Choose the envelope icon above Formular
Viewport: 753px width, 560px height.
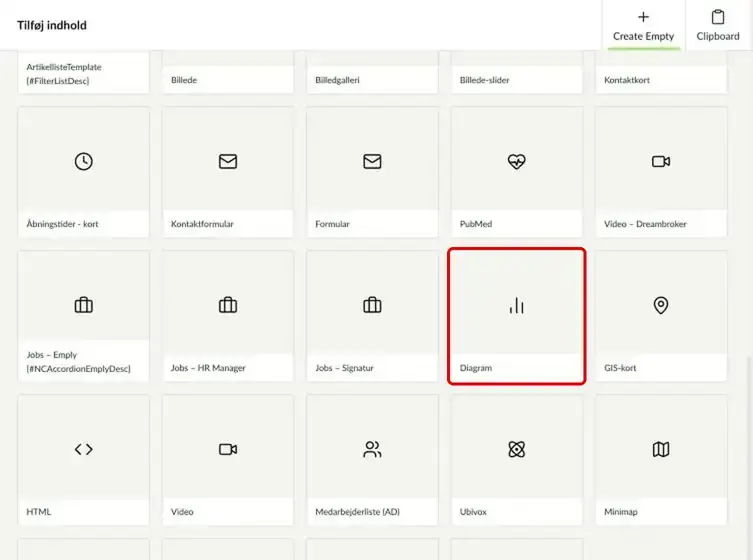point(372,161)
